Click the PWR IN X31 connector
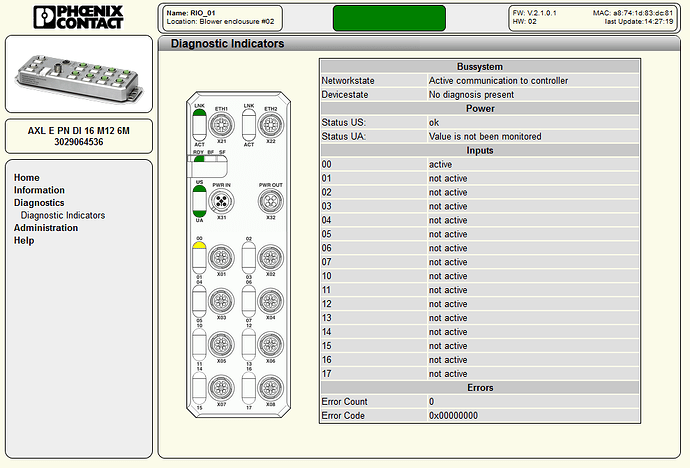 pyautogui.click(x=221, y=200)
